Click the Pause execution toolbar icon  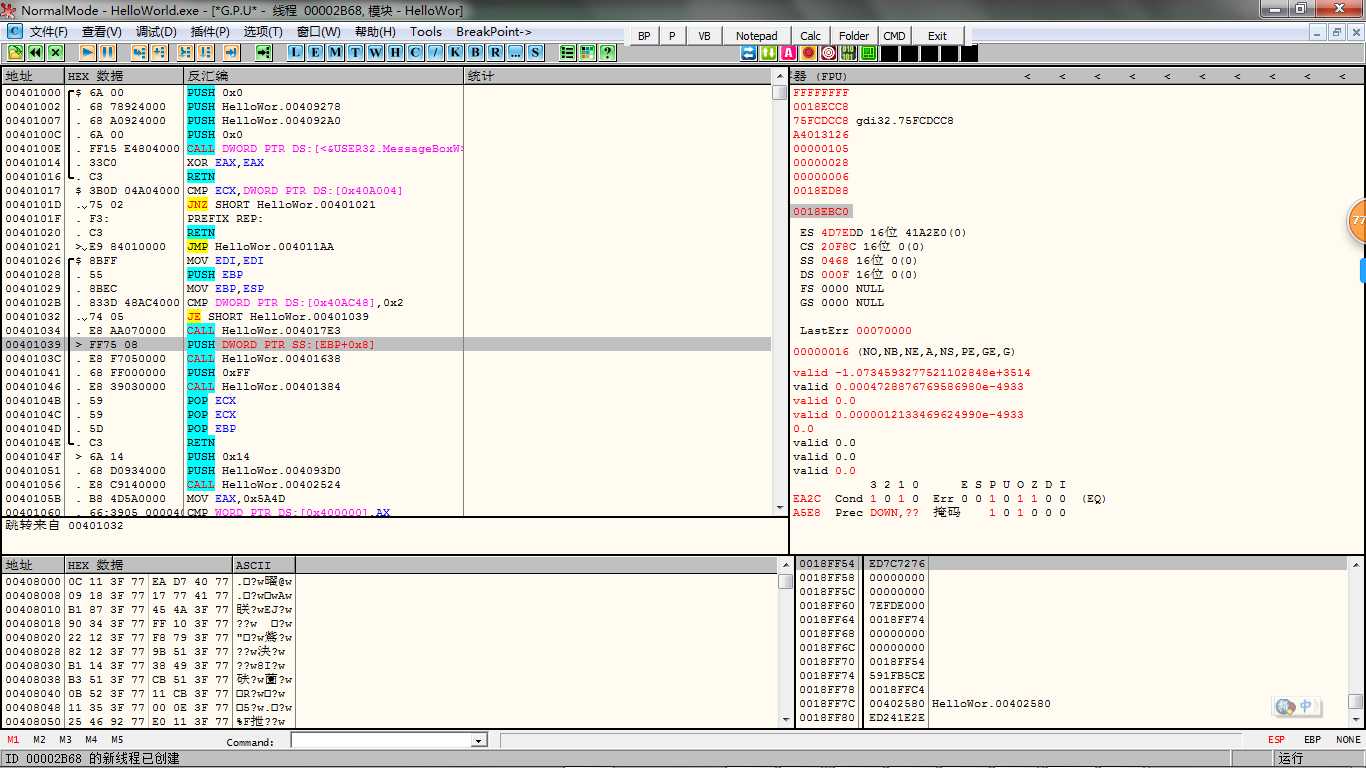click(108, 52)
